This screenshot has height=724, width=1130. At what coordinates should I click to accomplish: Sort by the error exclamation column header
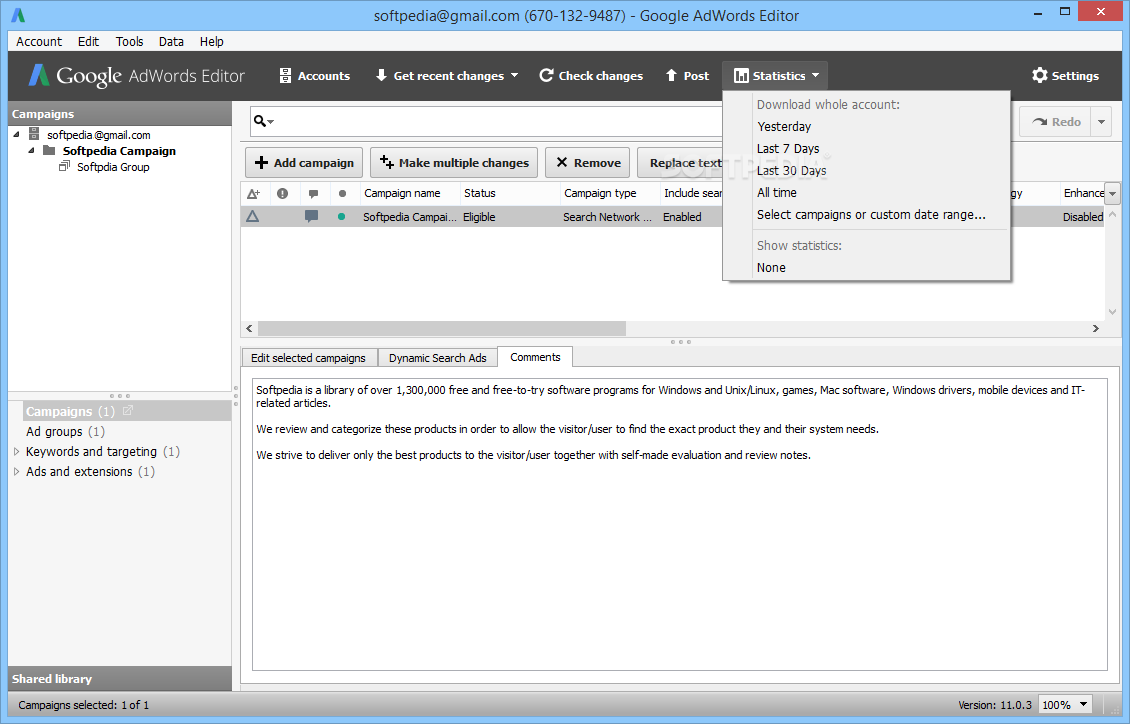tap(282, 193)
